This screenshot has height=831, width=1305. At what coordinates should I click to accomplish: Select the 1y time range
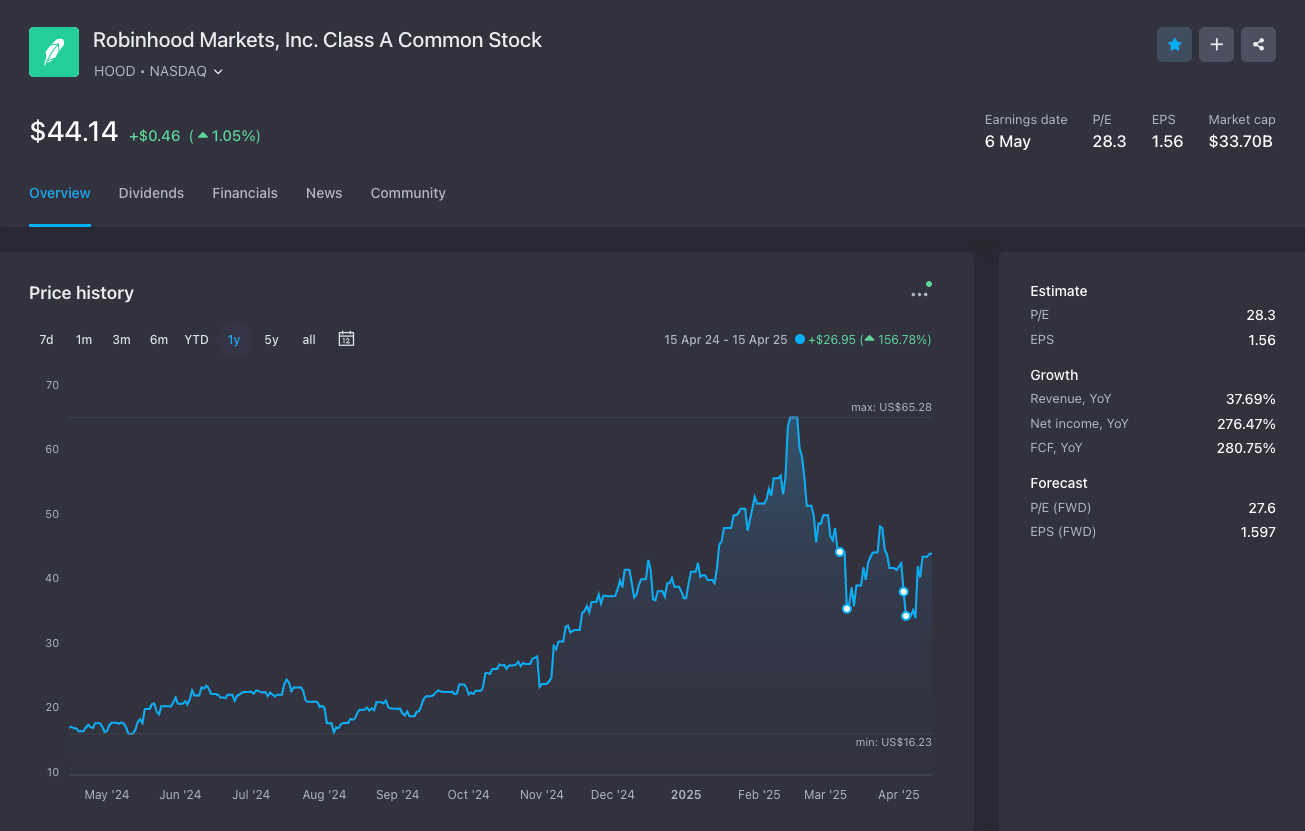point(234,340)
